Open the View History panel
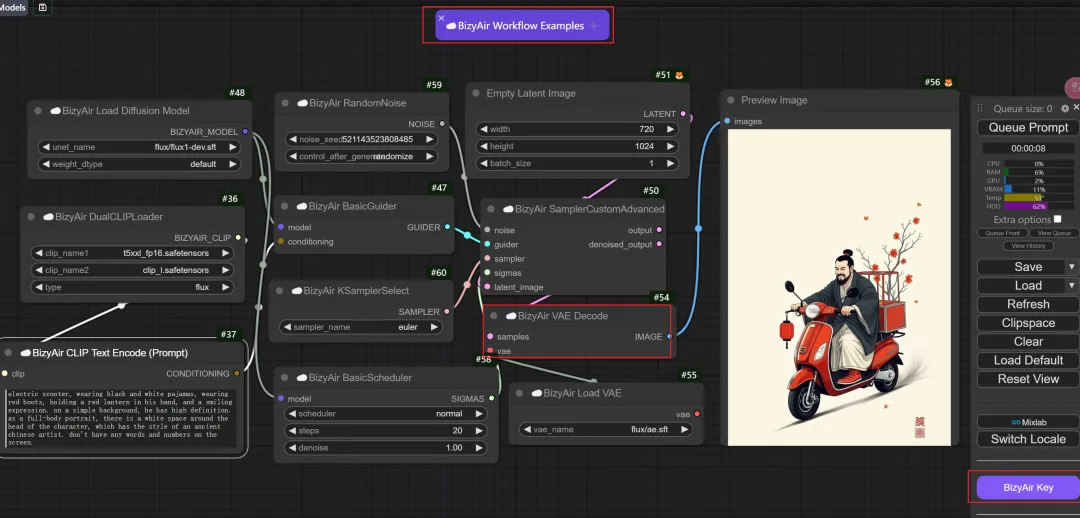The width and height of the screenshot is (1080, 518). coord(1027,246)
